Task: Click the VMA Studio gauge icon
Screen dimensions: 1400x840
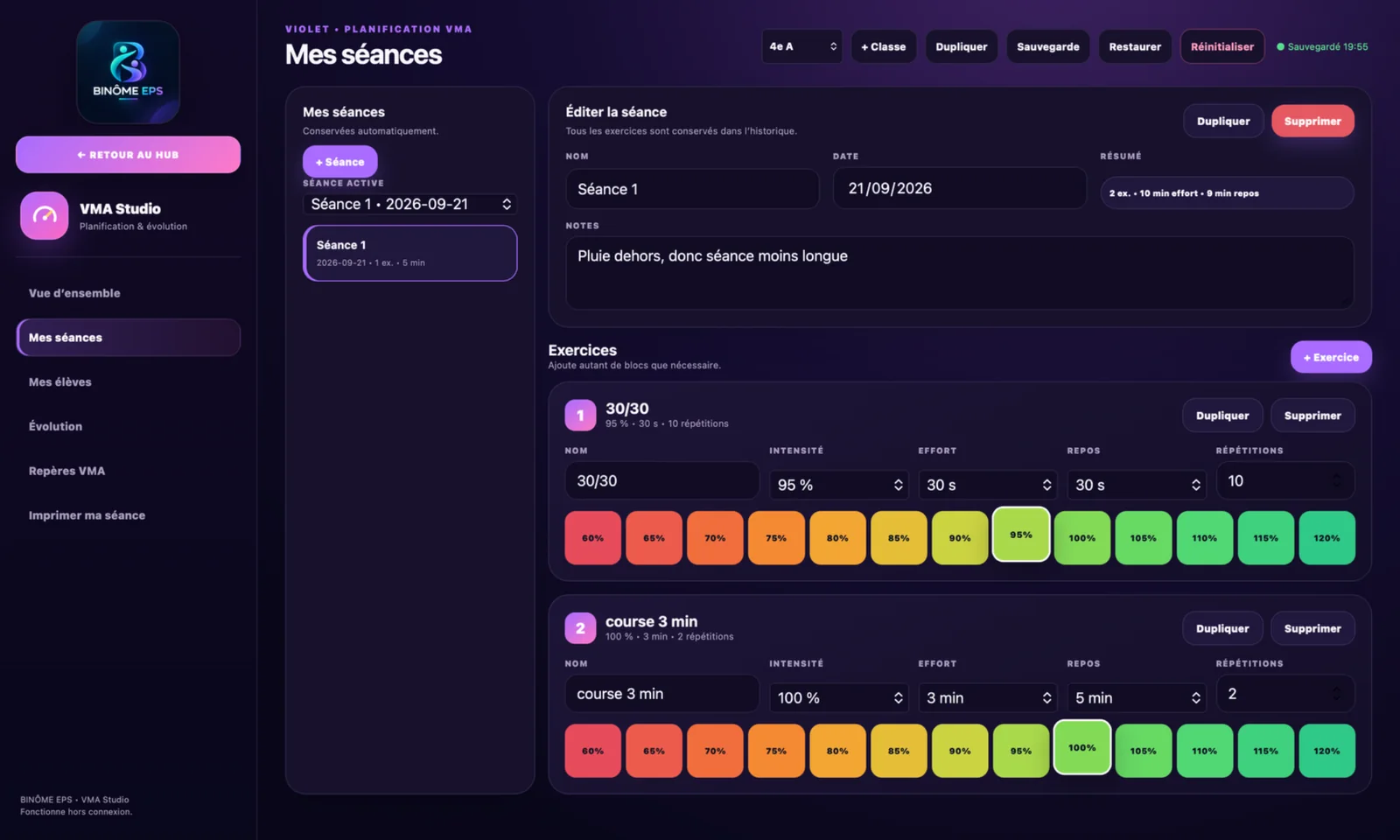Action: click(x=45, y=215)
